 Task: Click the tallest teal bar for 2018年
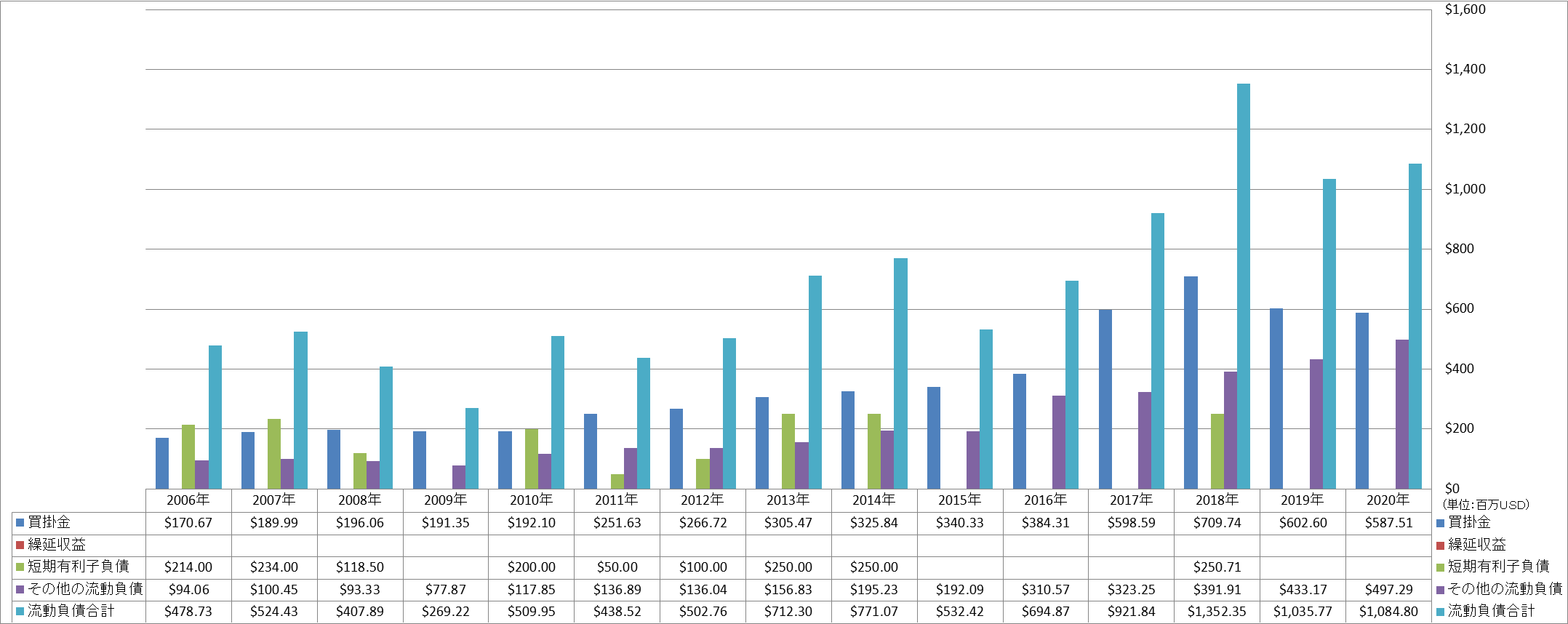pyautogui.click(x=1244, y=286)
